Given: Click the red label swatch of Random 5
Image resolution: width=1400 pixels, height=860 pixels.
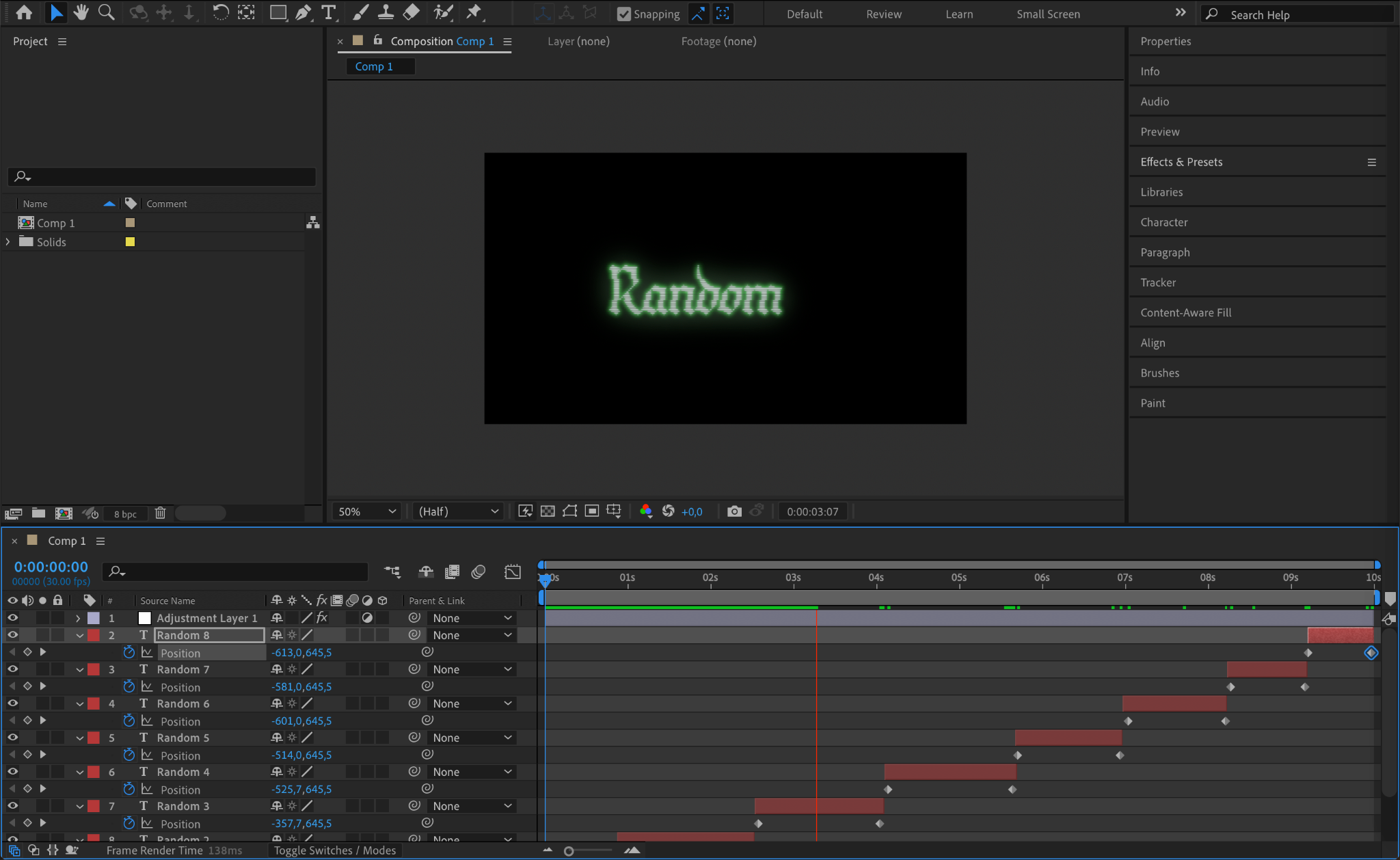Looking at the screenshot, I should (x=94, y=738).
